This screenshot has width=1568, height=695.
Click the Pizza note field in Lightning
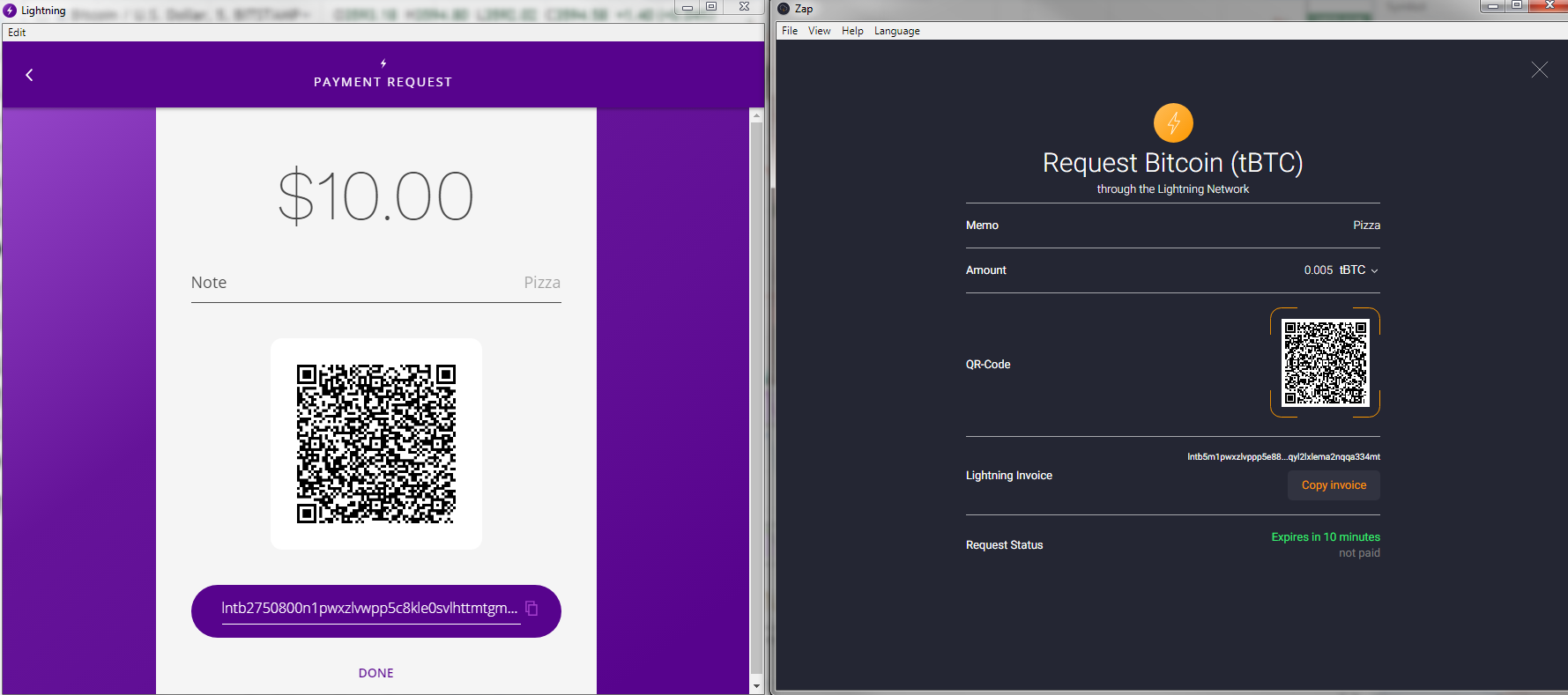pos(376,283)
